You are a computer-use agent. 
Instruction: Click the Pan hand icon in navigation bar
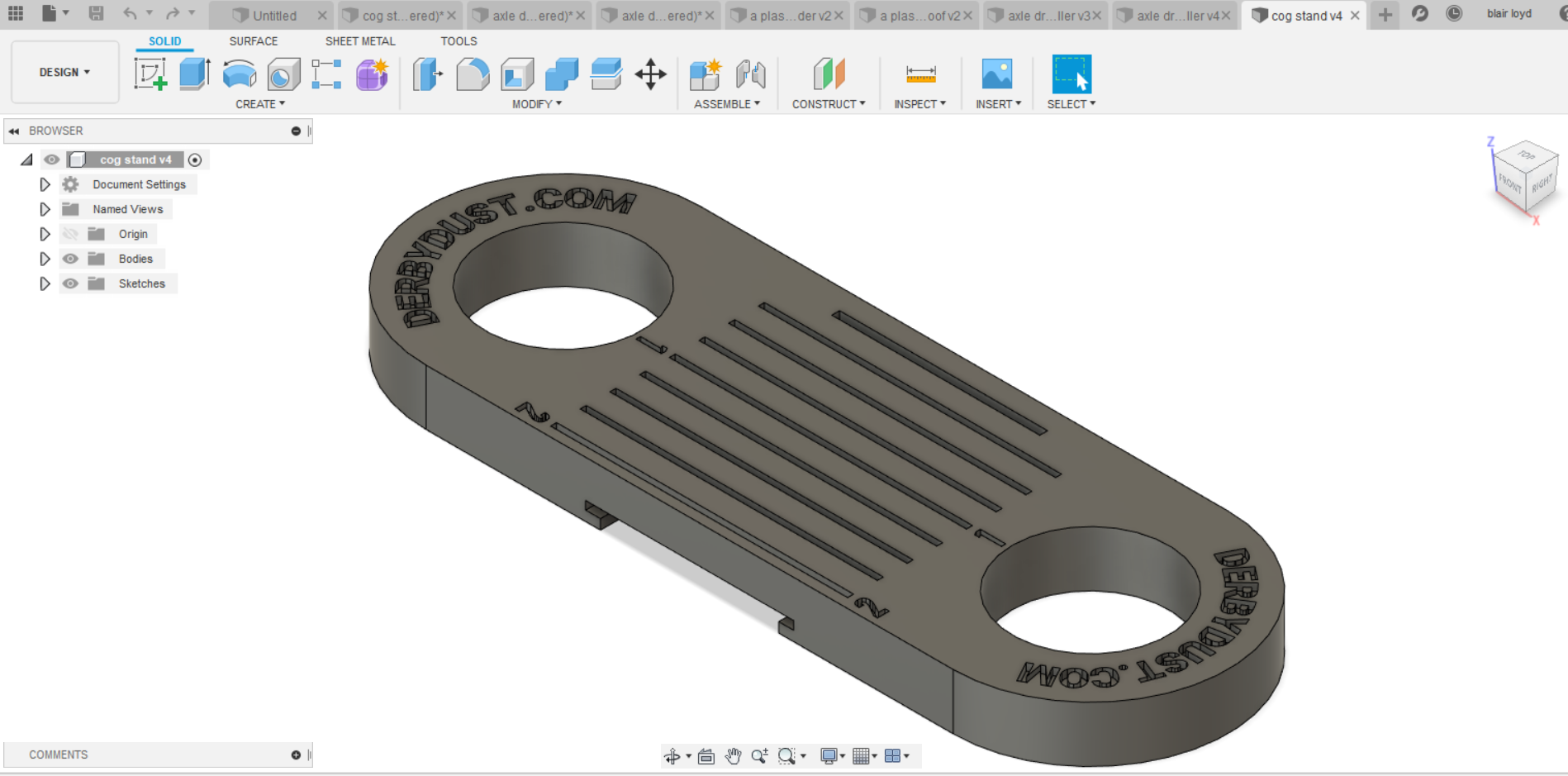[x=733, y=756]
